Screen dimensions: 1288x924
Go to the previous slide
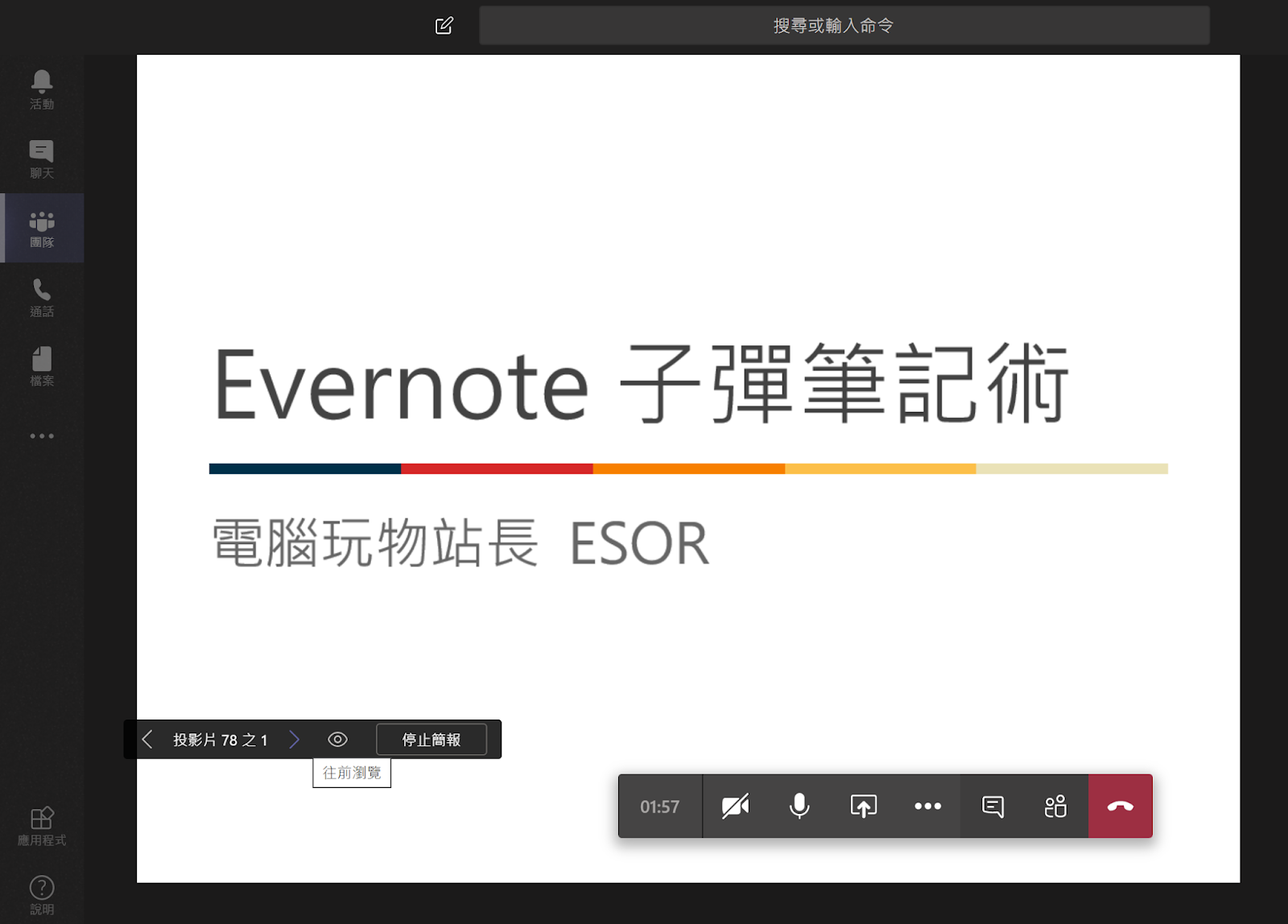point(147,739)
